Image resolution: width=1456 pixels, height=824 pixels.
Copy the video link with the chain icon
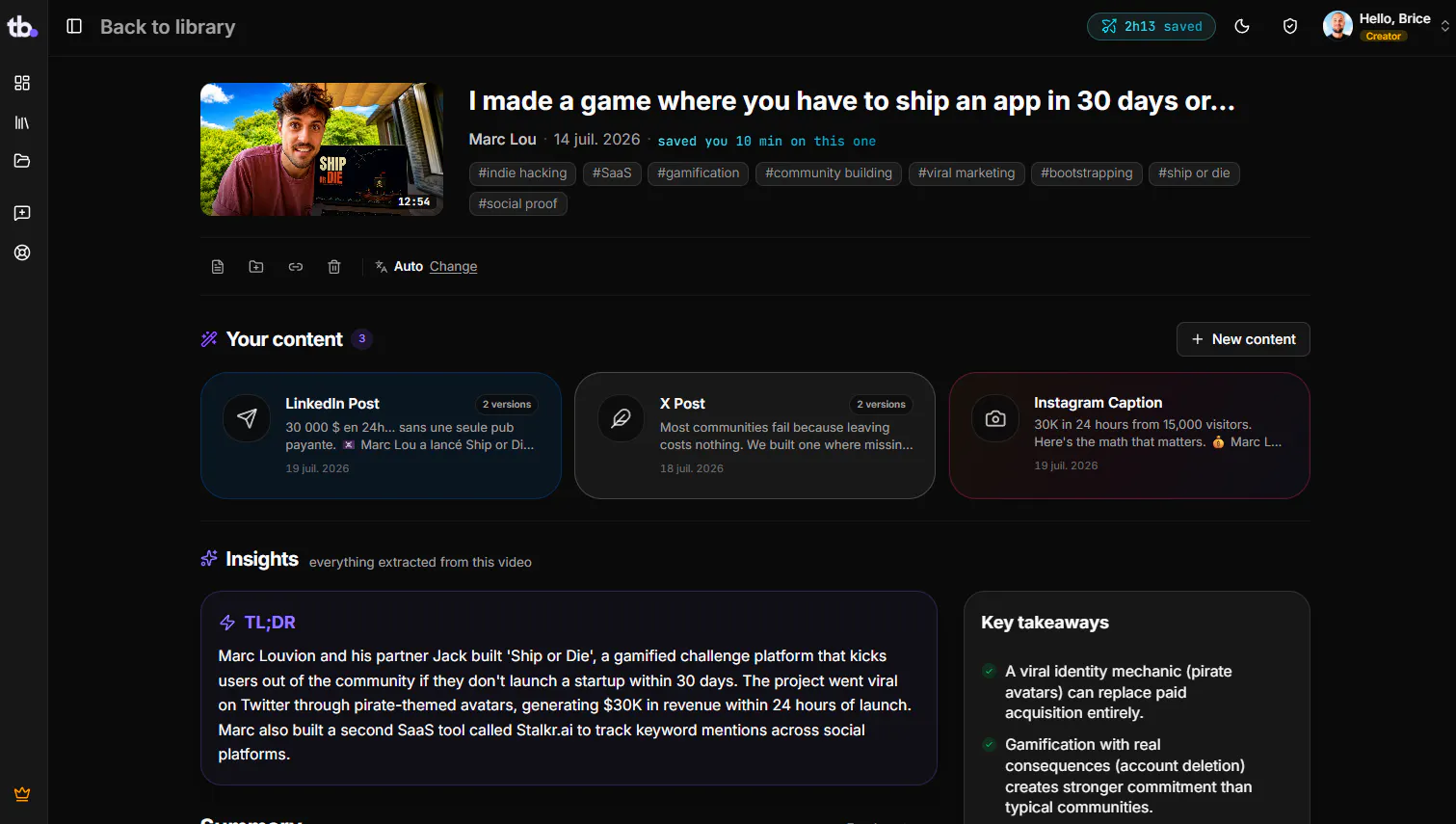(x=296, y=267)
